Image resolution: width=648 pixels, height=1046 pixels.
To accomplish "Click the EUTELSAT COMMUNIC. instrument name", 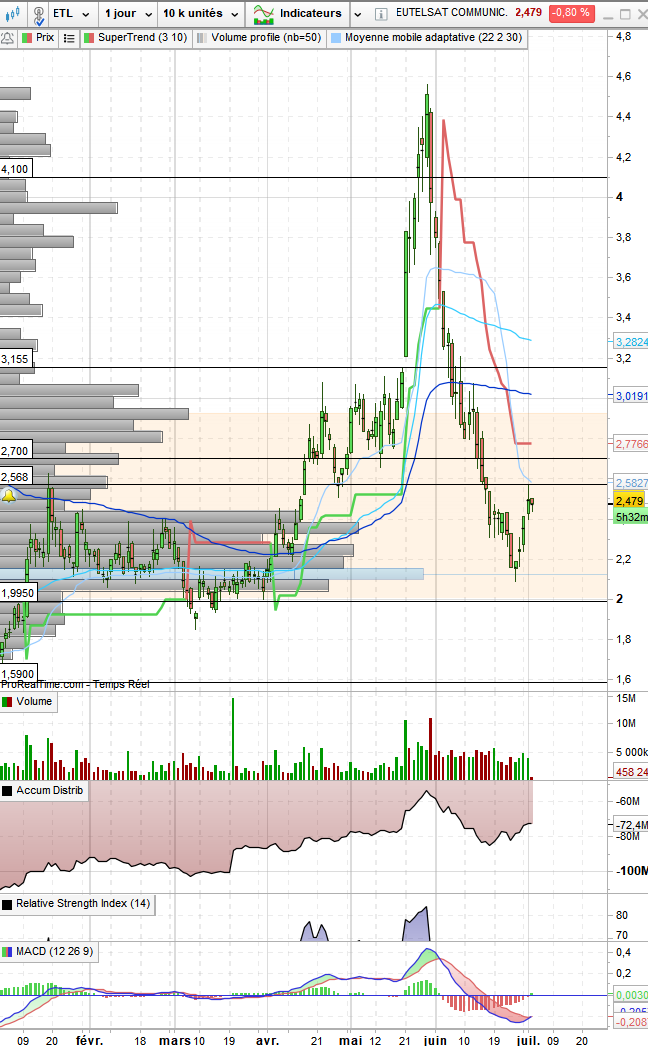I will click(451, 13).
